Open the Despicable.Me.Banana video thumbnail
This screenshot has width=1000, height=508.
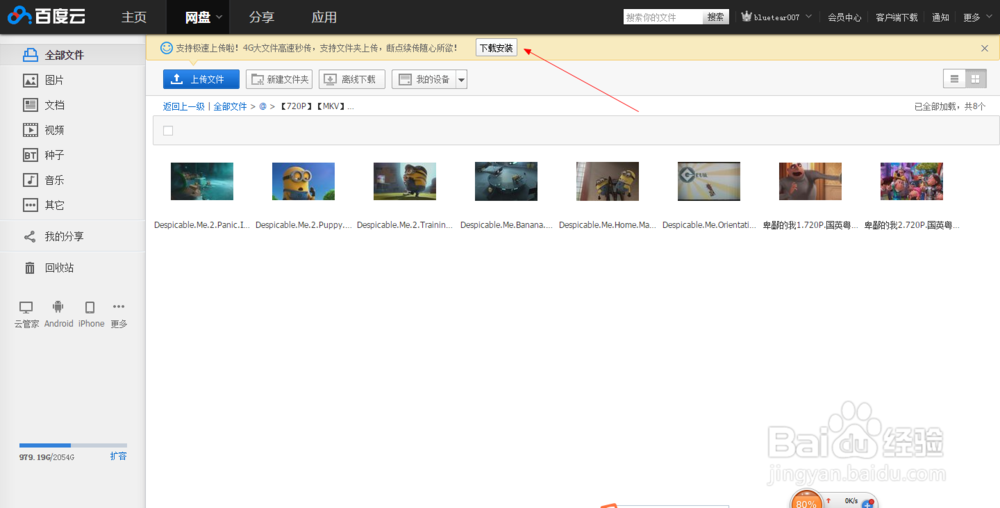point(506,181)
